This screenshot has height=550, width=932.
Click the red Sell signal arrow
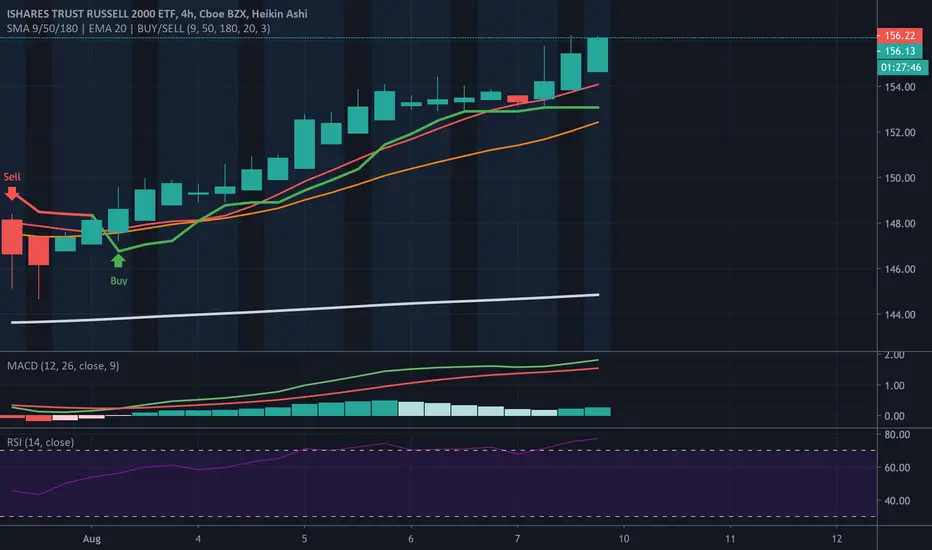11,193
